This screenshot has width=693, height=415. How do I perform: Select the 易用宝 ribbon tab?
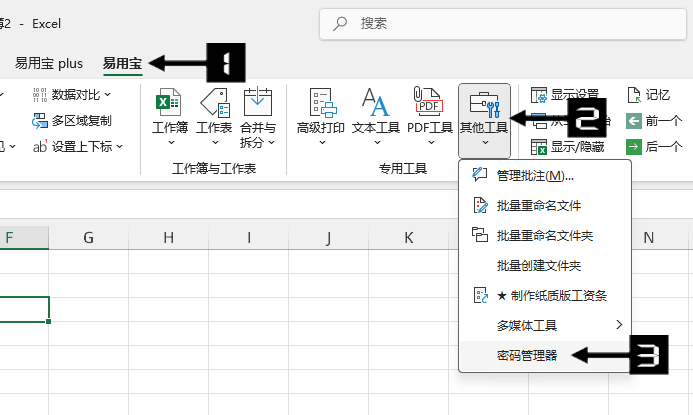[122, 63]
